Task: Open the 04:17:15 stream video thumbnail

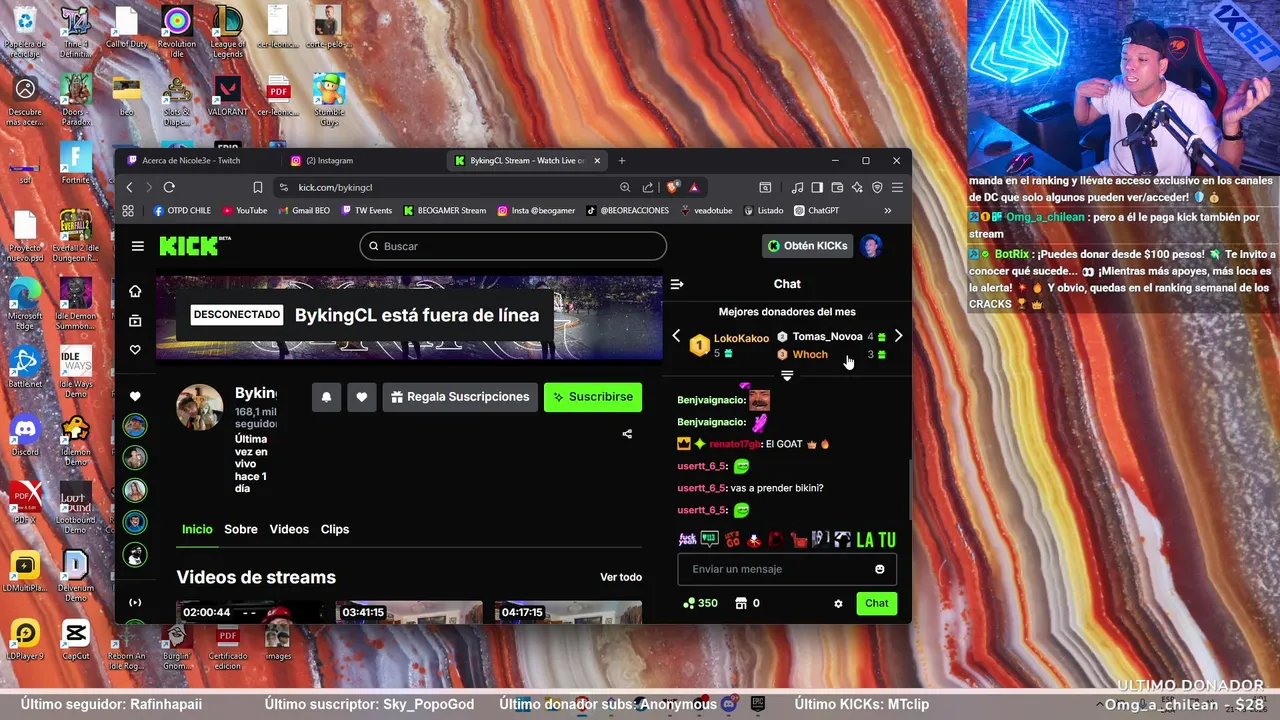Action: [x=569, y=612]
